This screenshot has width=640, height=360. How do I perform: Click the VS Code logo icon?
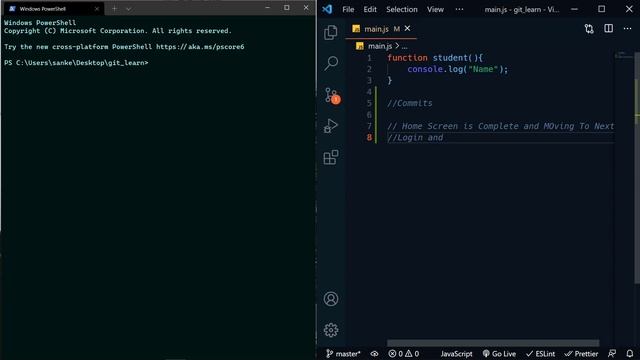[x=327, y=9]
